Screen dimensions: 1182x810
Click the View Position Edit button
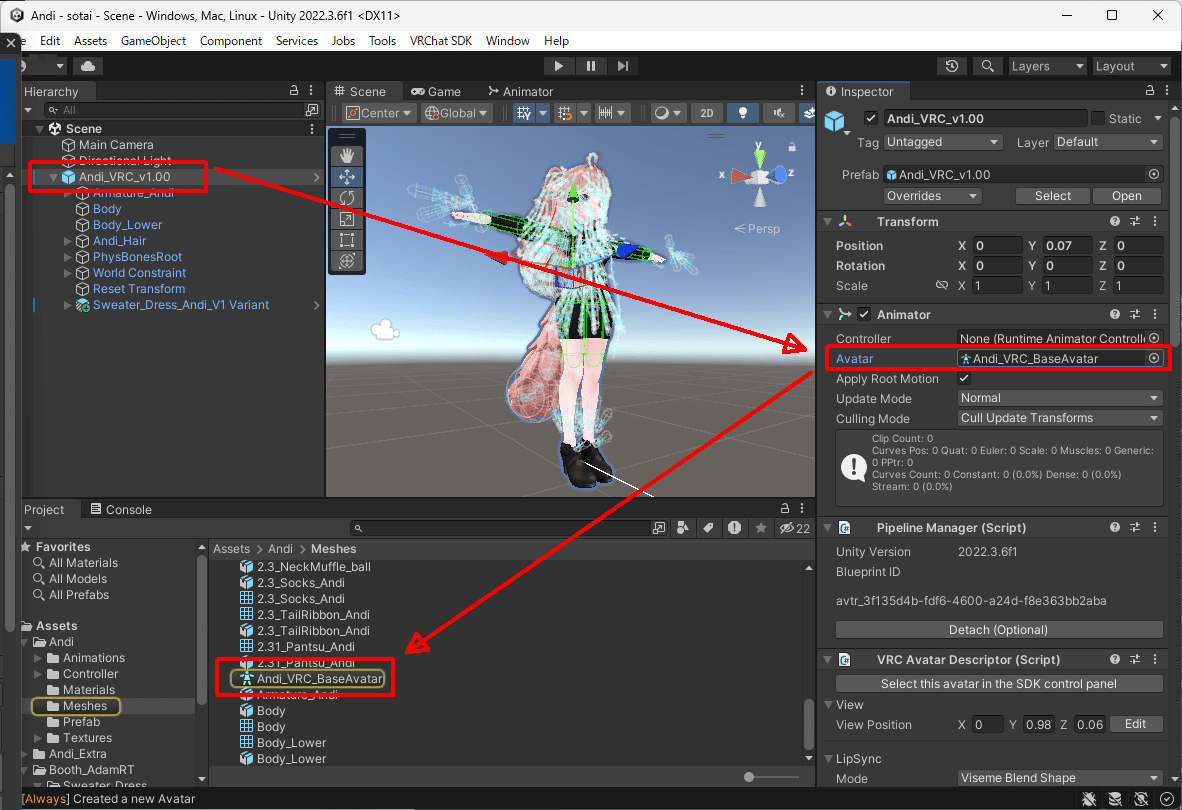(1135, 724)
